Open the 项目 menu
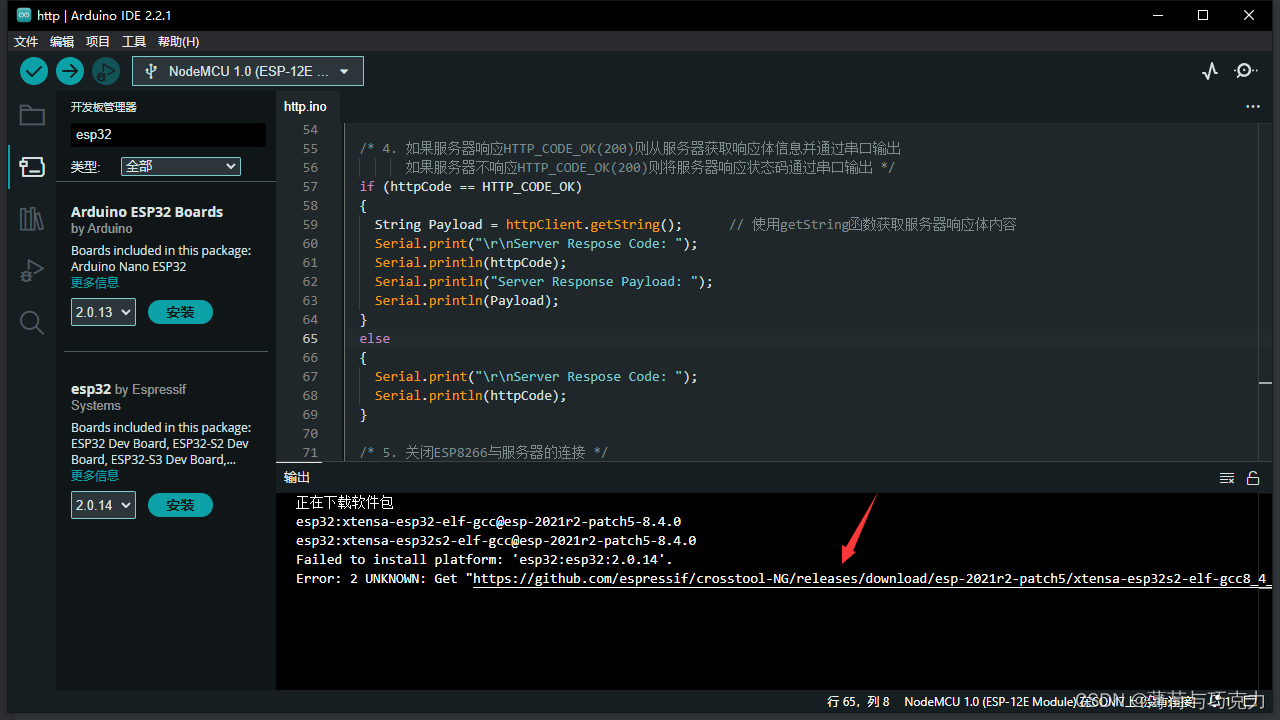This screenshot has height=720, width=1280. tap(98, 41)
